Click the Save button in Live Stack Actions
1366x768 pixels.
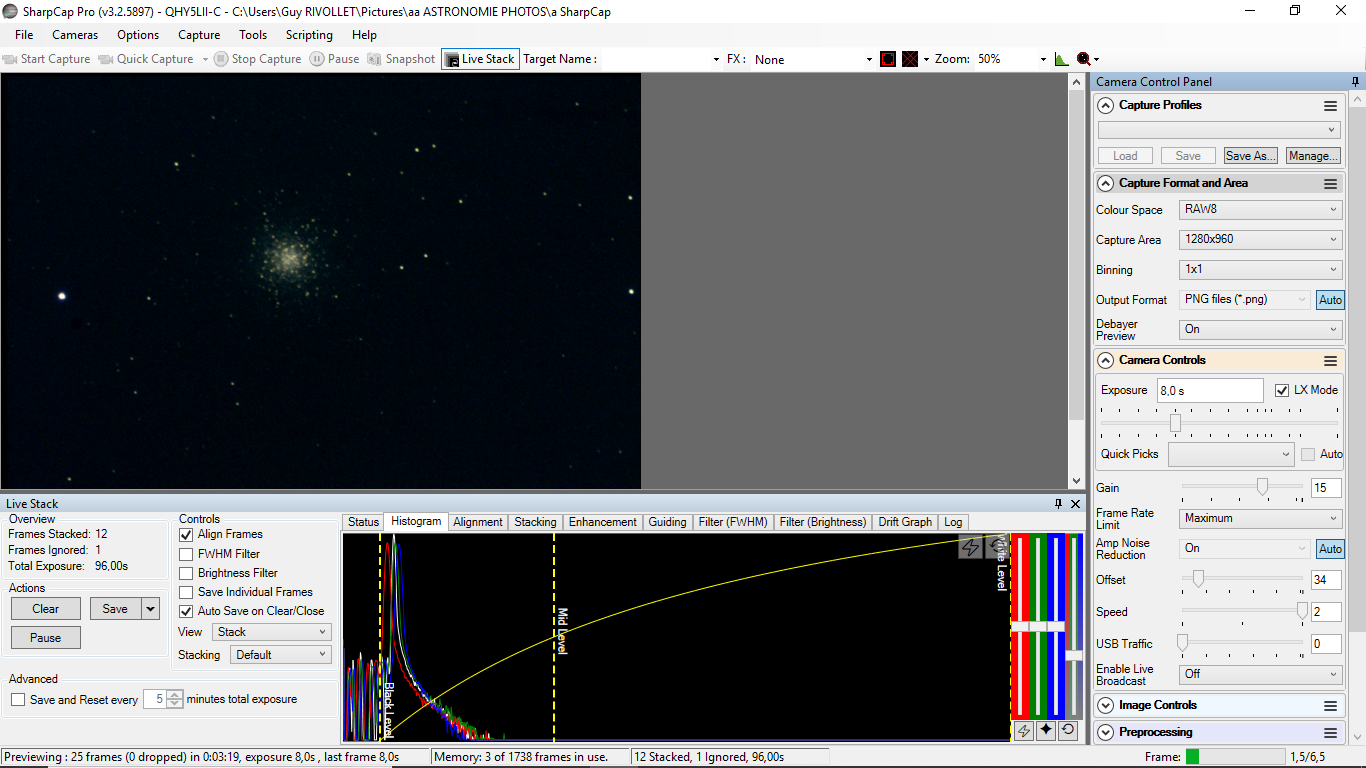[x=115, y=609]
